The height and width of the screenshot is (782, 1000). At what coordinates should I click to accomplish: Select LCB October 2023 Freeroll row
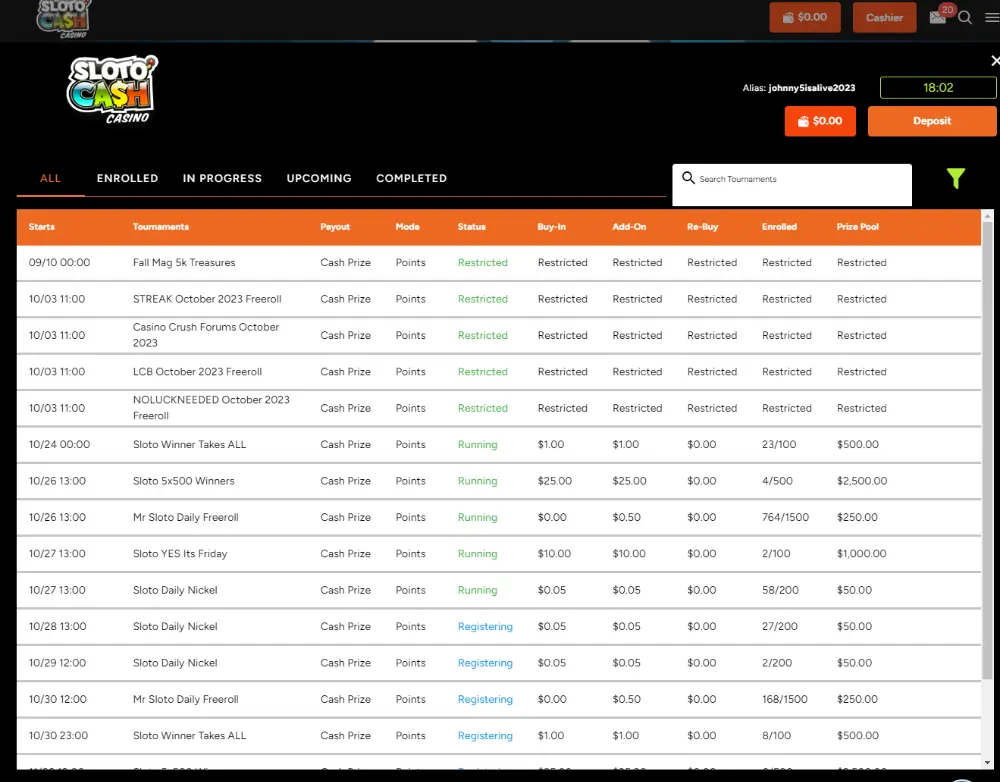pyautogui.click(x=499, y=372)
